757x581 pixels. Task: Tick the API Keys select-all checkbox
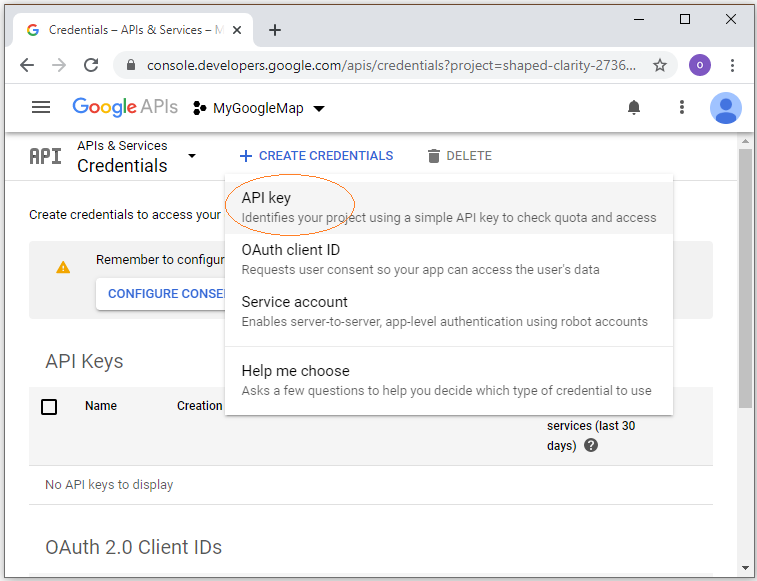coord(49,407)
